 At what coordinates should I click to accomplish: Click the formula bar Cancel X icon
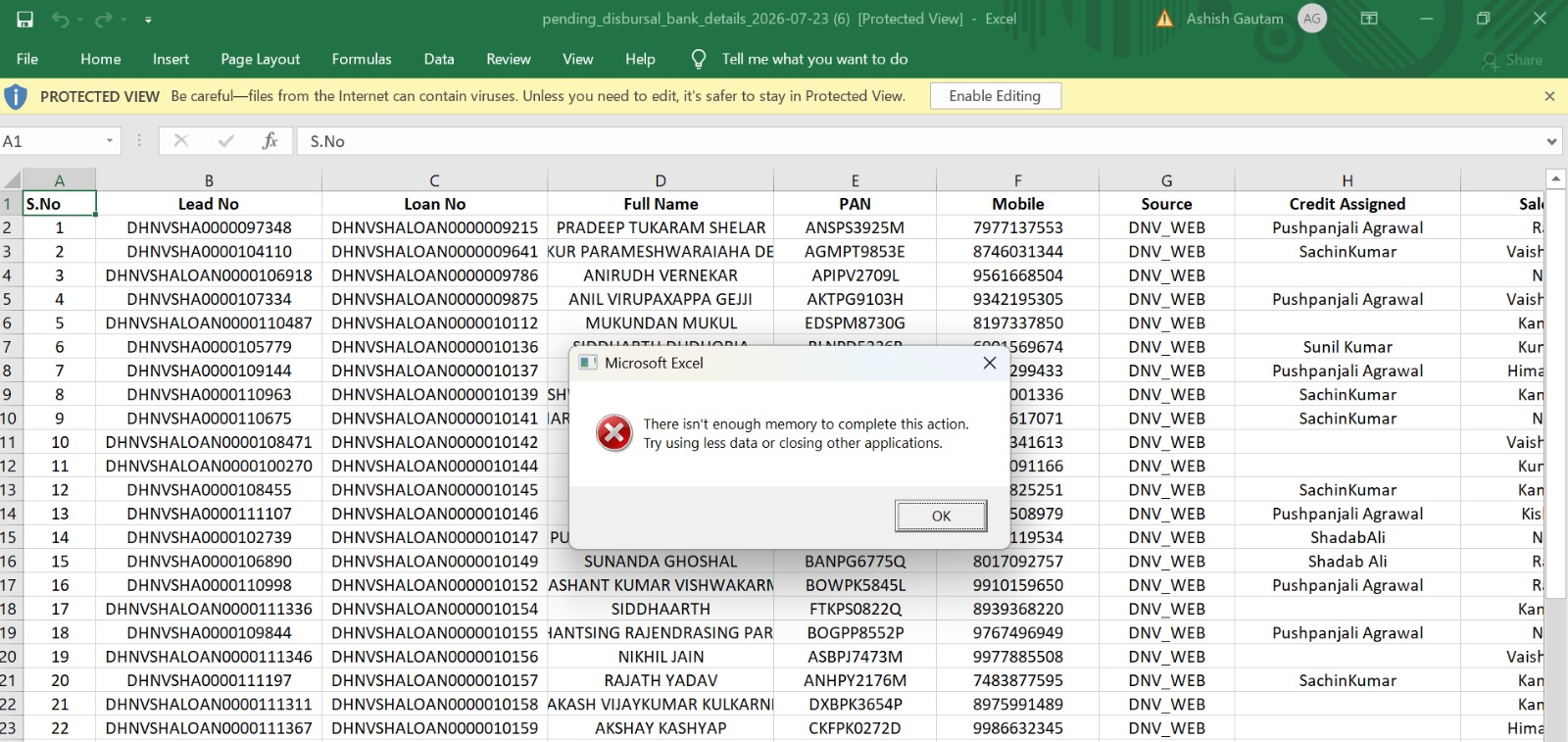click(180, 141)
